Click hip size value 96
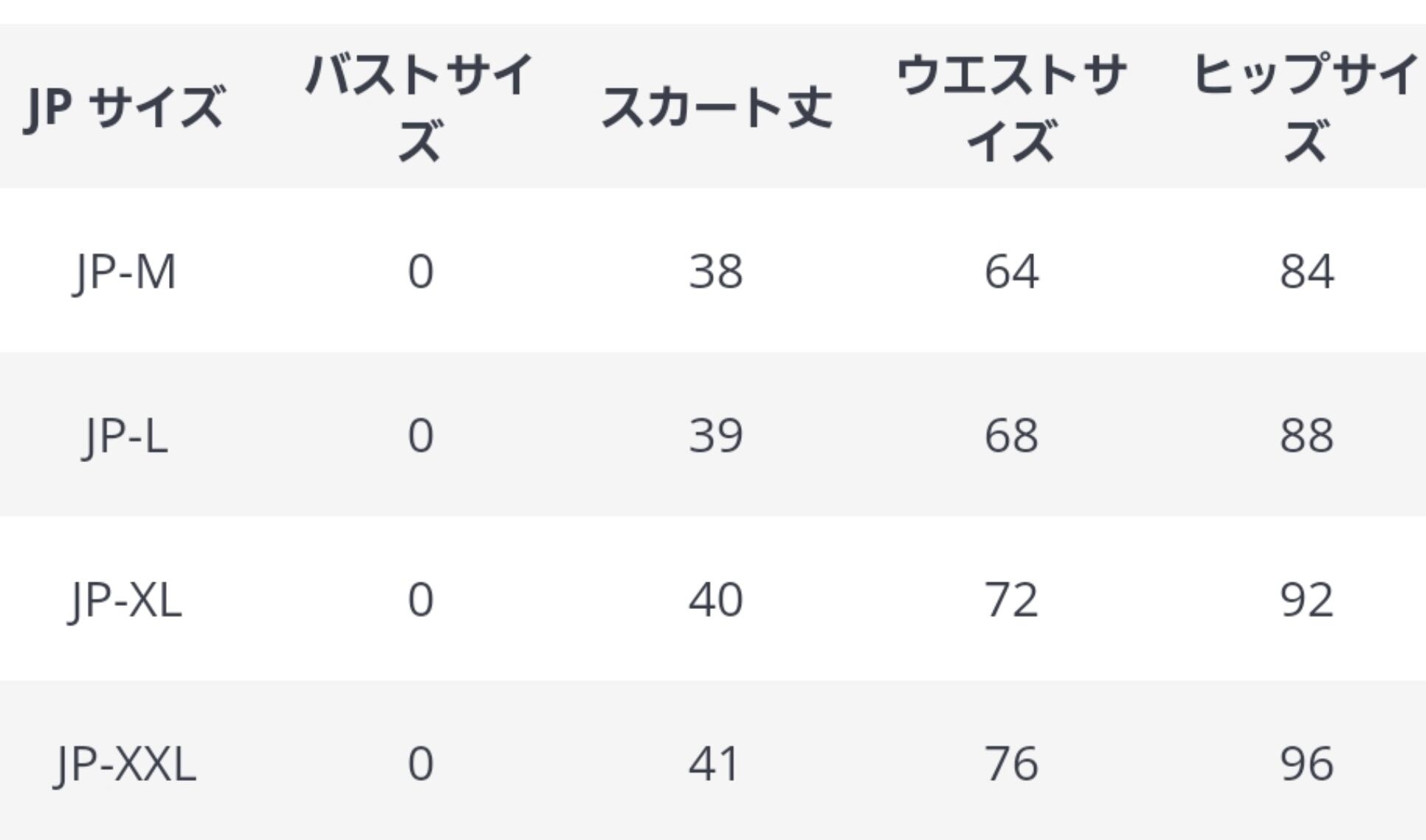Viewport: 1426px width, 840px height. 1306,763
